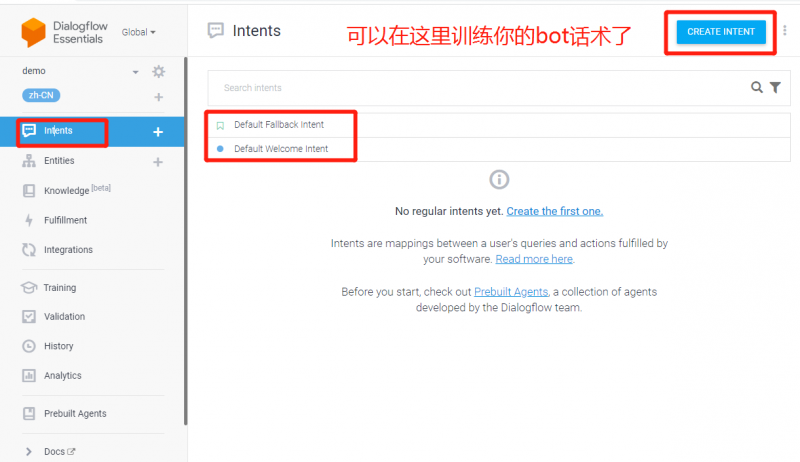
Task: Open Validation menu item
Action: (64, 317)
